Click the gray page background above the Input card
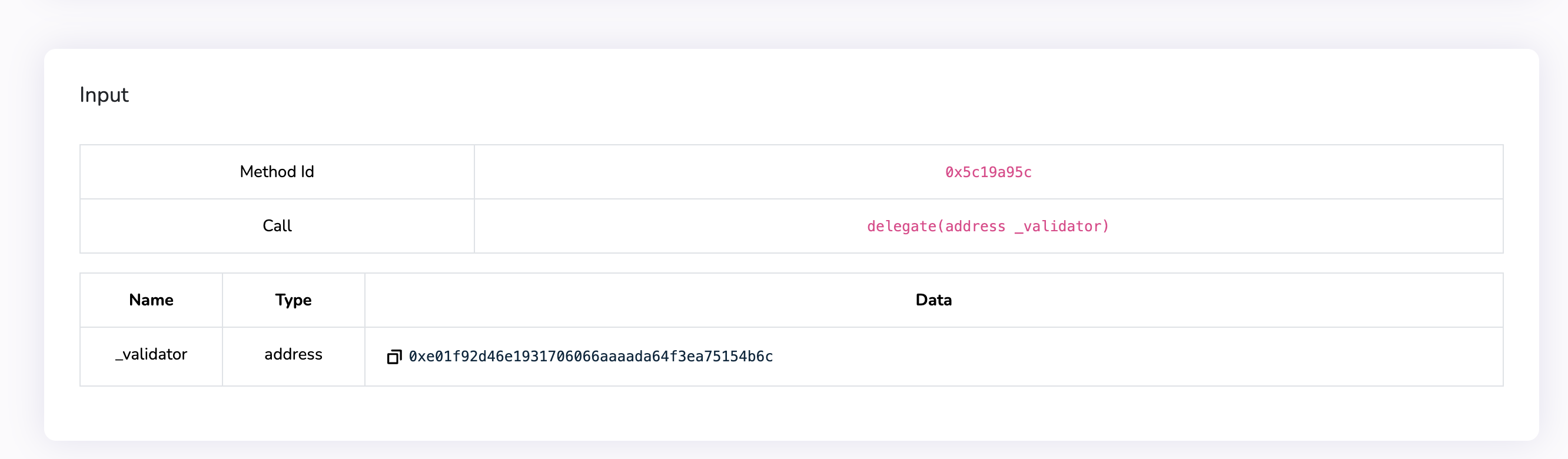Viewport: 1568px width, 459px height. point(791,23)
